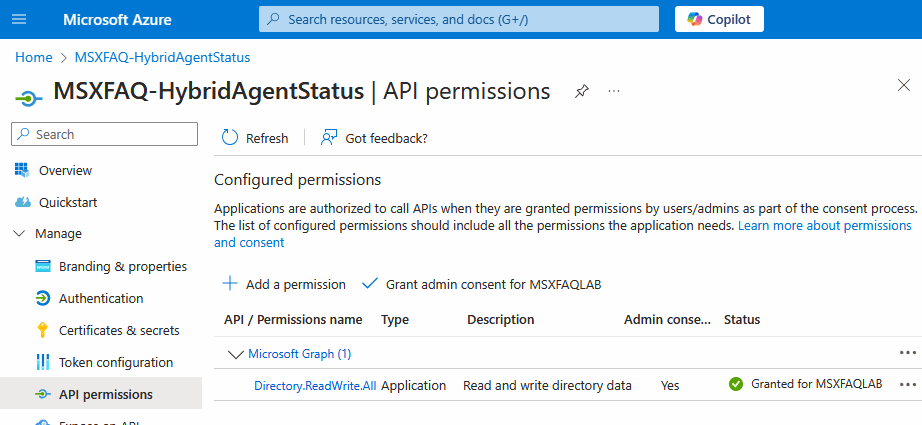Open MSXFAQ-HybridAgentStatus breadcrumb link
Screen dimensions: 922x425
pyautogui.click(x=162, y=57)
